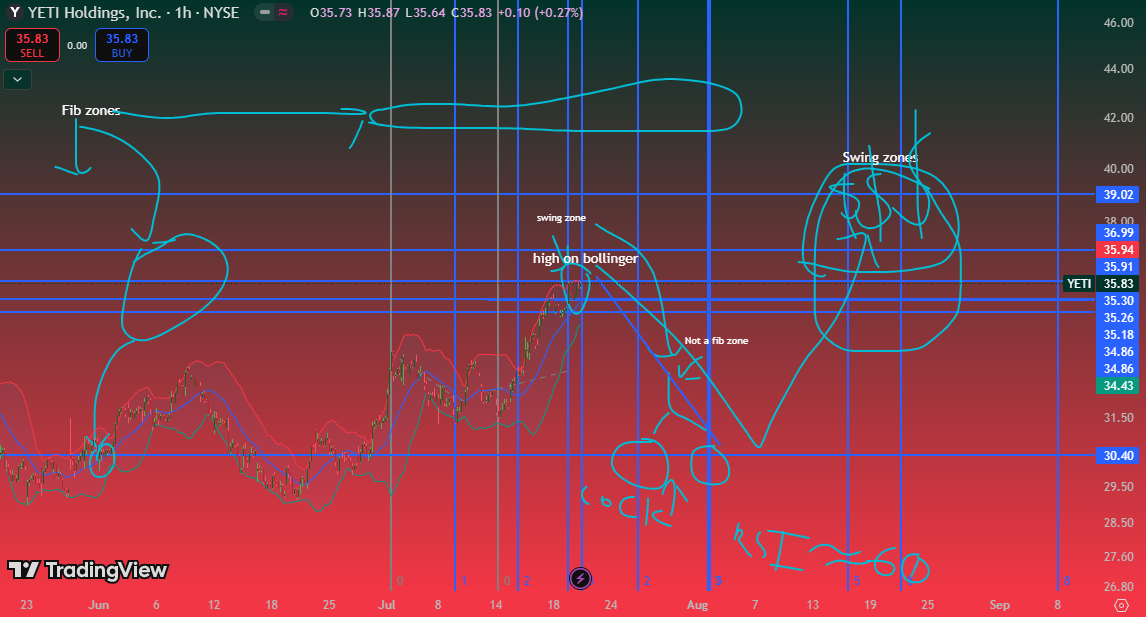Click the +0.10 (+0.27%) change value
The width and height of the screenshot is (1146, 617).
pos(539,13)
